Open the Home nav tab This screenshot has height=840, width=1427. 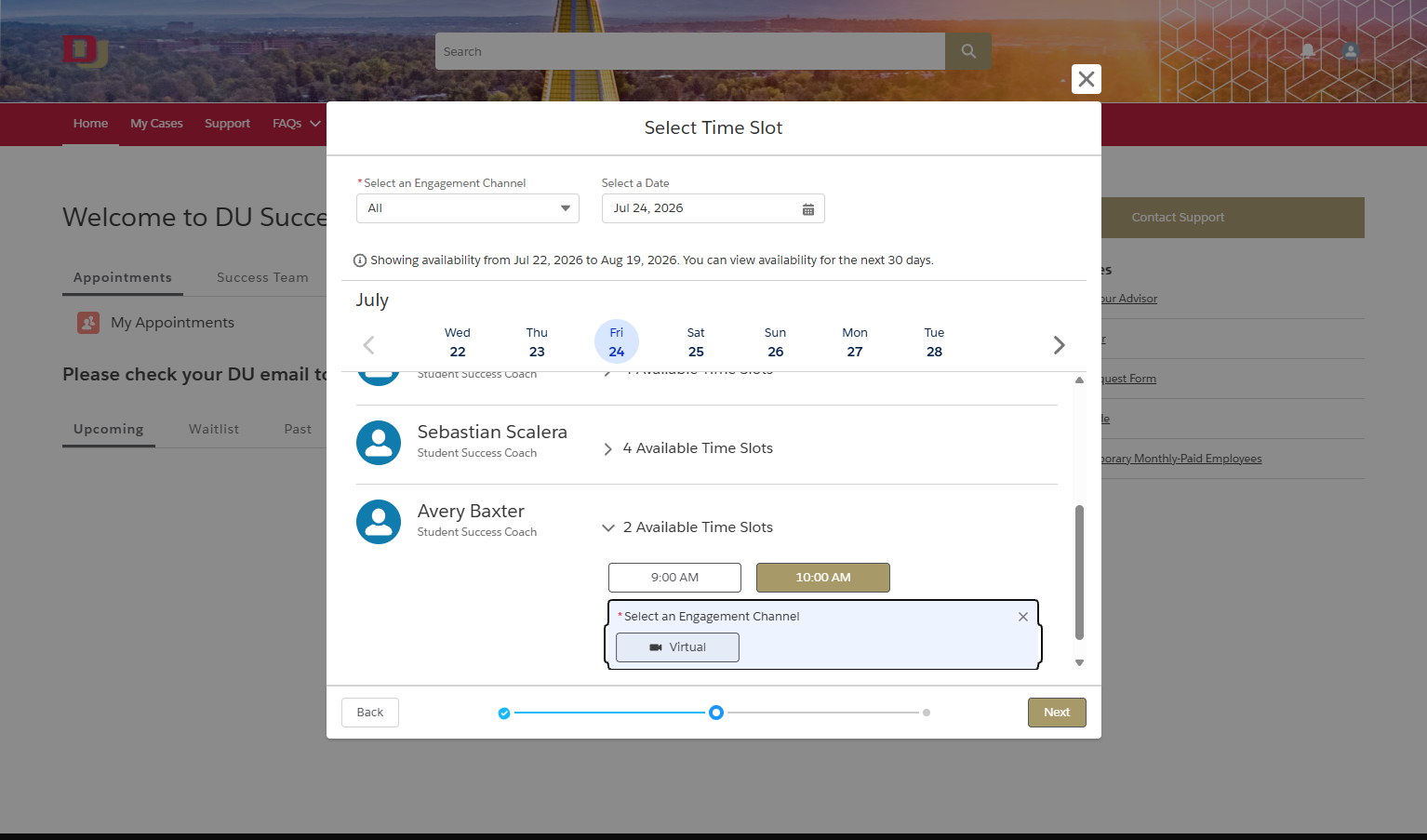(x=90, y=124)
